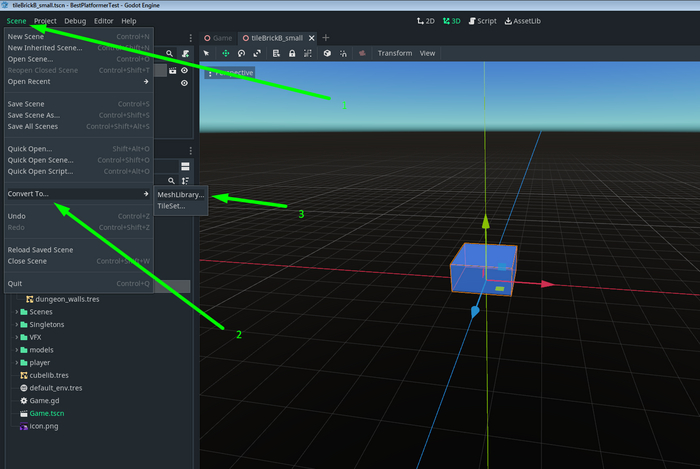Select the Game.tscn file
The image size is (700, 469).
[x=47, y=412]
